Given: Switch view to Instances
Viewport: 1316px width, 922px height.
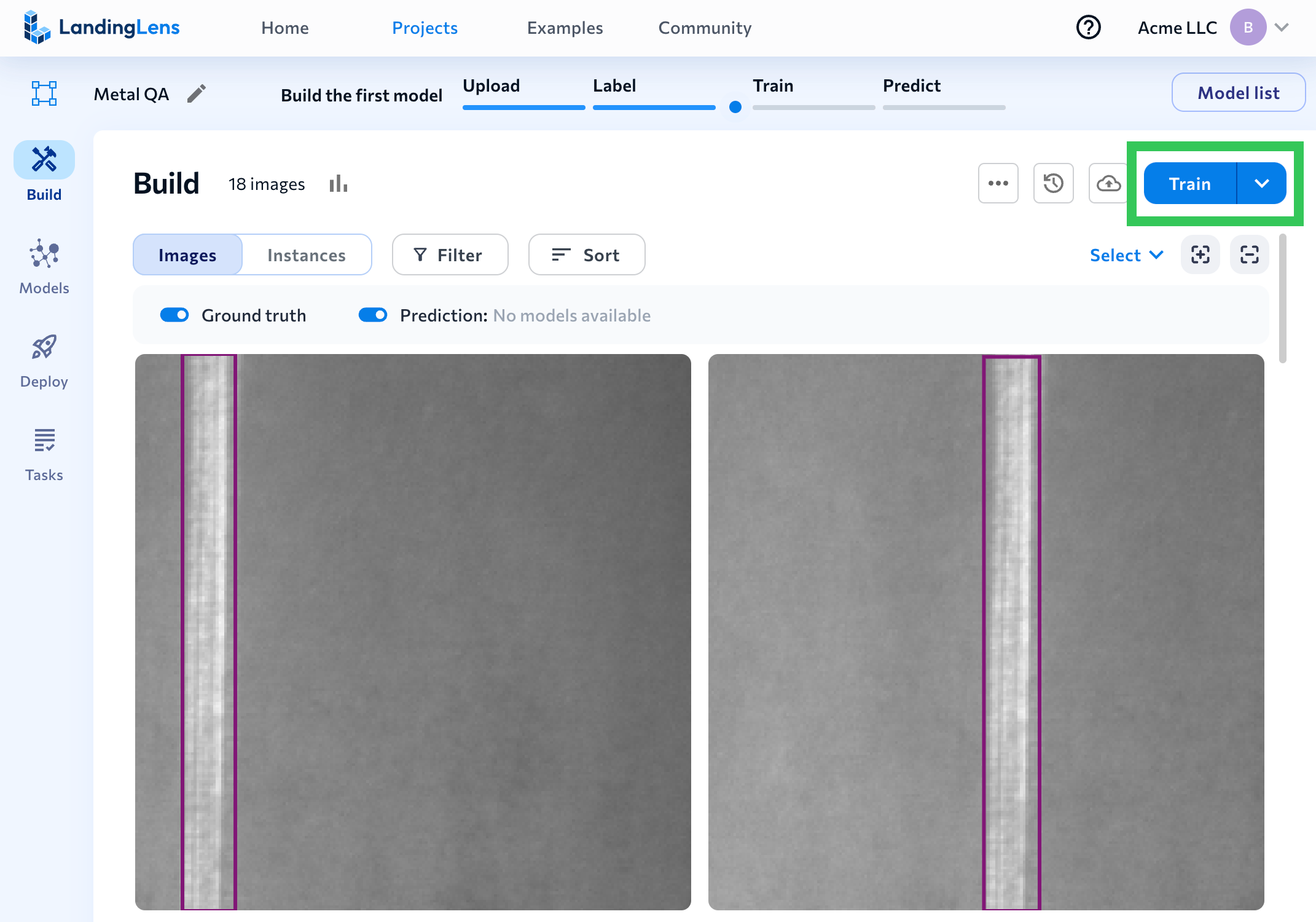Looking at the screenshot, I should tap(306, 255).
